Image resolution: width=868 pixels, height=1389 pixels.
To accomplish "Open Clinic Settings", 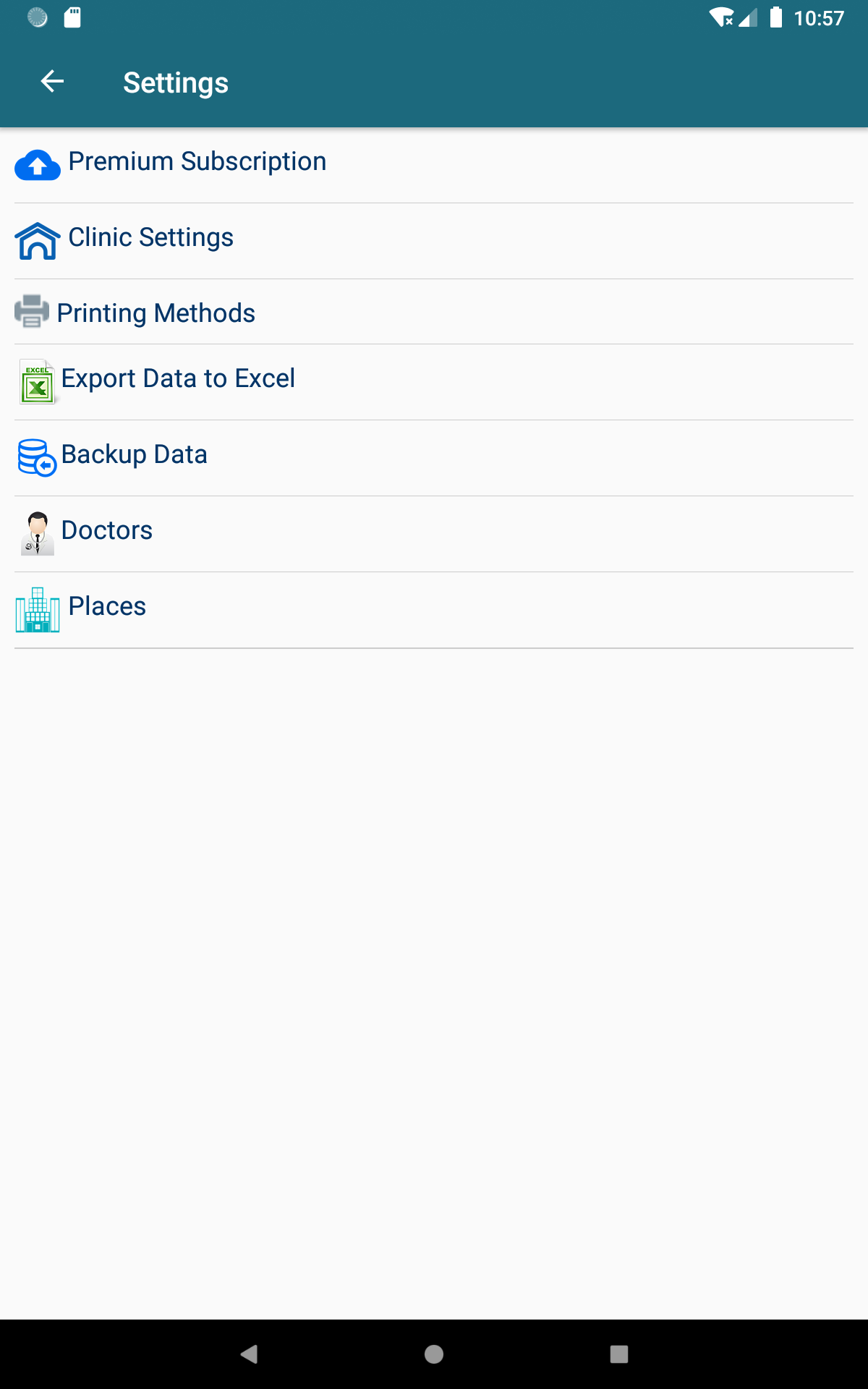I will (x=150, y=237).
